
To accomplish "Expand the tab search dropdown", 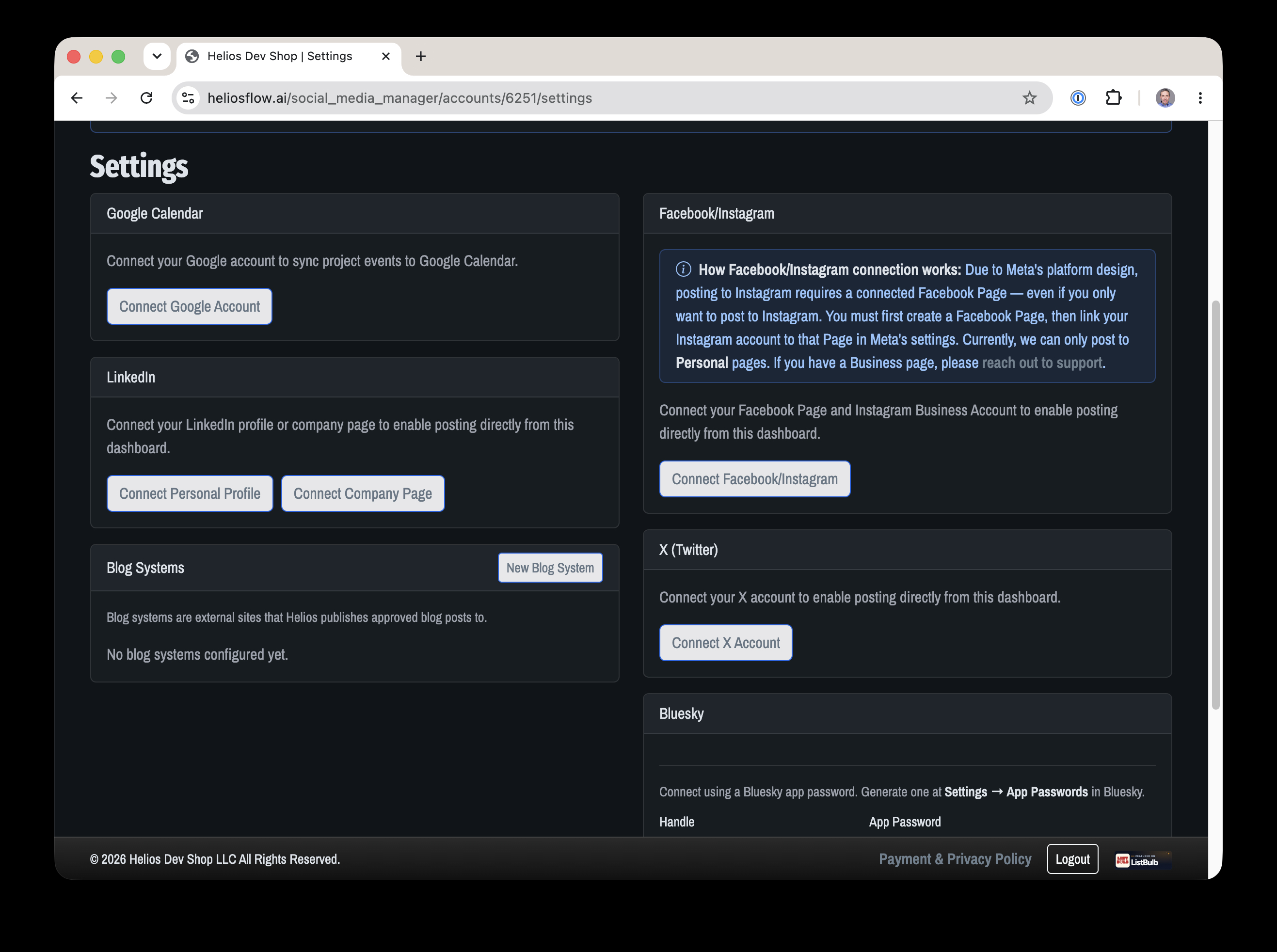I will coord(157,56).
